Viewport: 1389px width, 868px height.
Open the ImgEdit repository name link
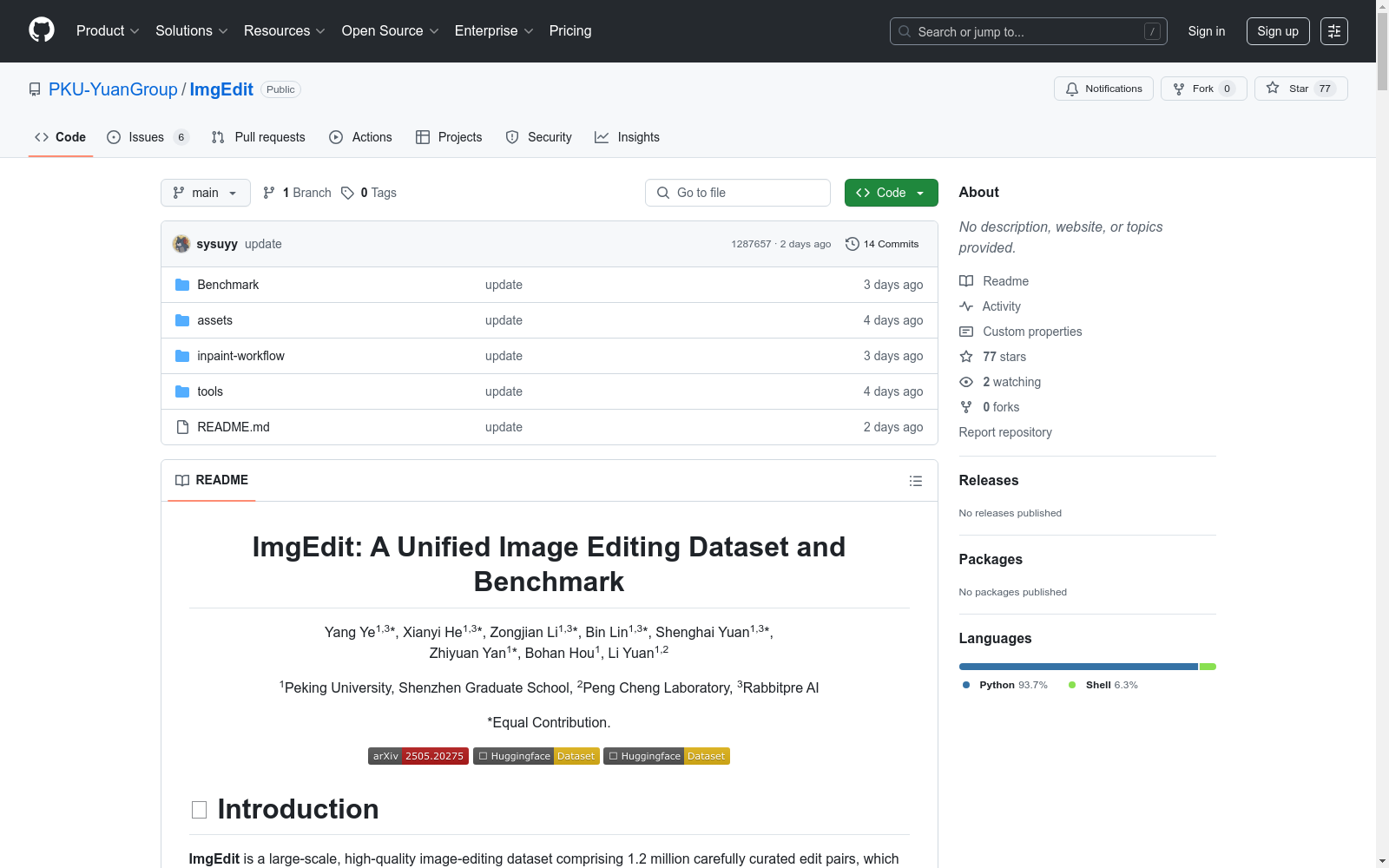[221, 89]
